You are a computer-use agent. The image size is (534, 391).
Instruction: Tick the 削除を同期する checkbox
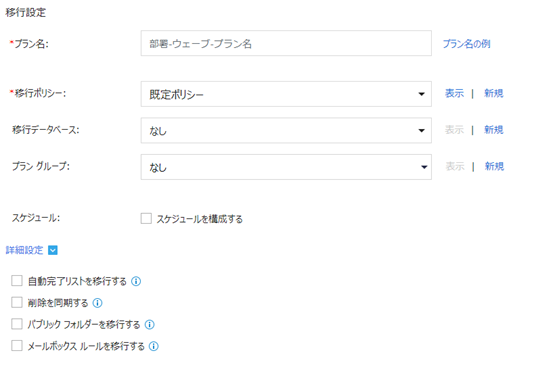(x=17, y=302)
